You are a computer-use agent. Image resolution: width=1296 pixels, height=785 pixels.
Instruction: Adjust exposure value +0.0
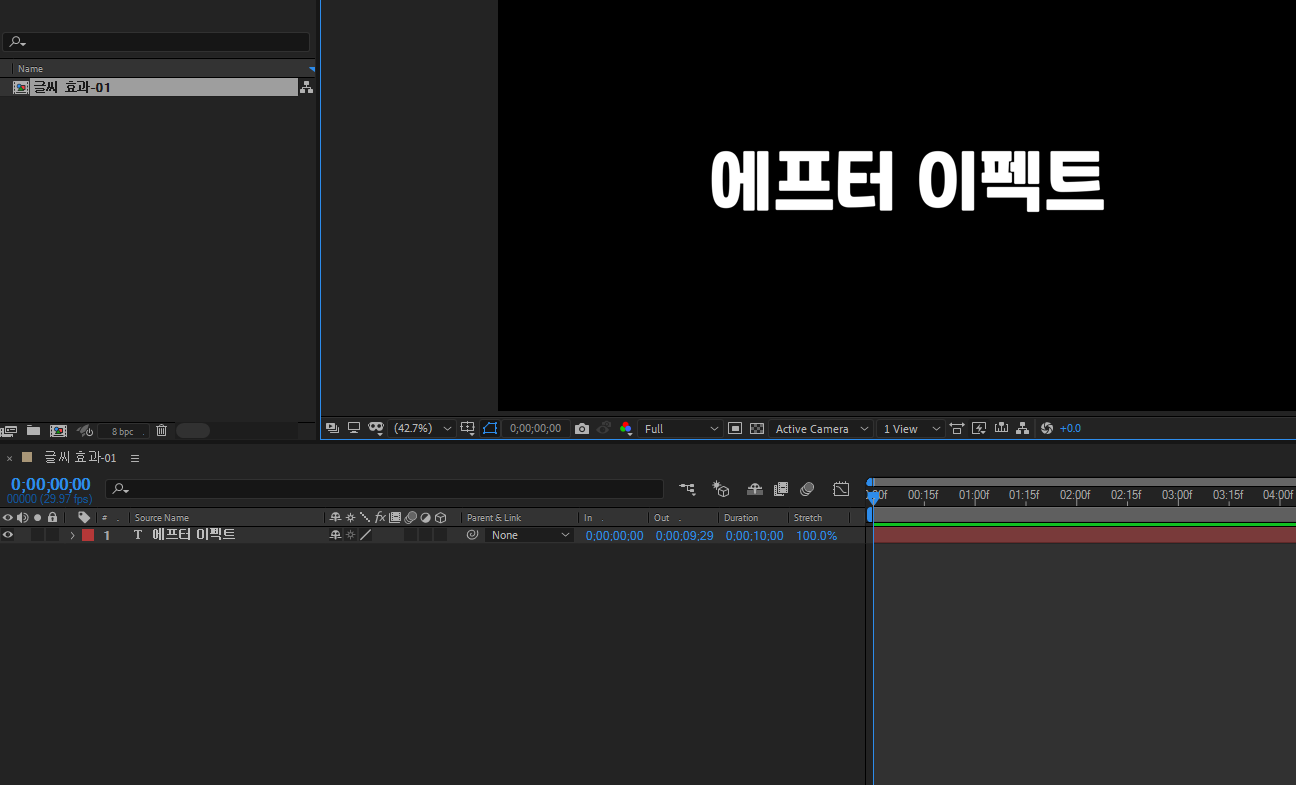click(1070, 428)
